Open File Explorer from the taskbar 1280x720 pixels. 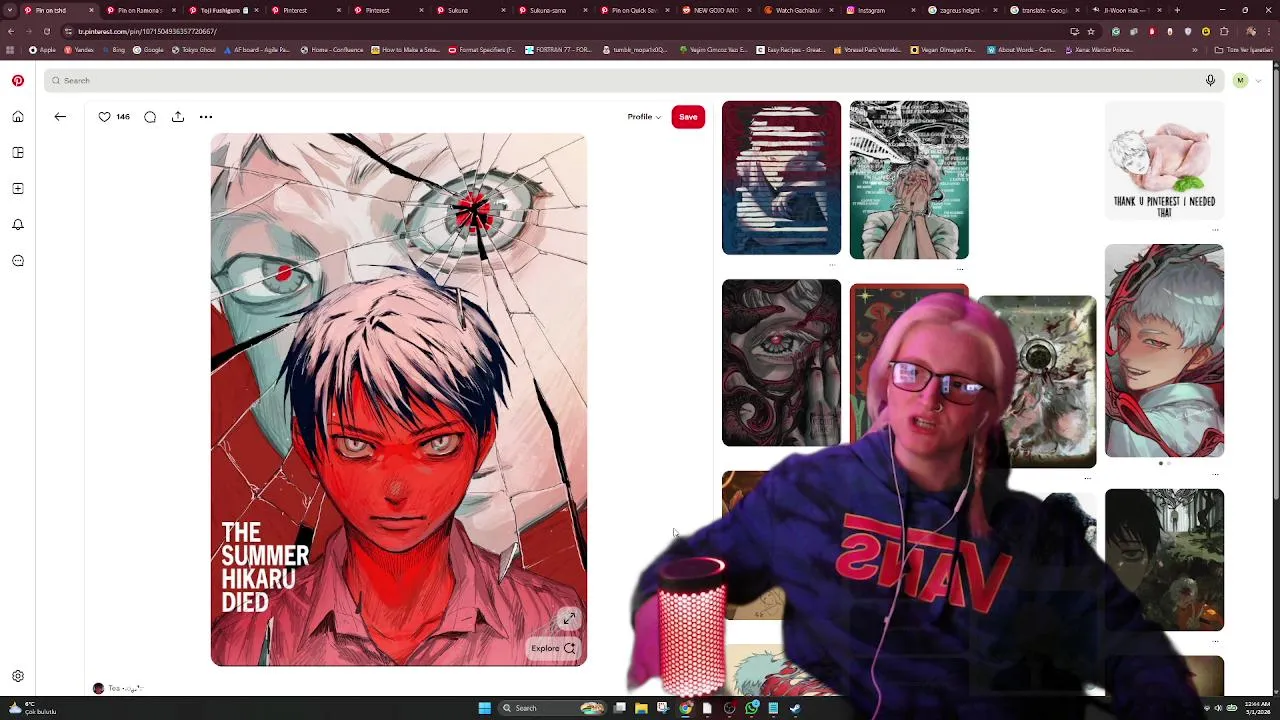click(641, 708)
